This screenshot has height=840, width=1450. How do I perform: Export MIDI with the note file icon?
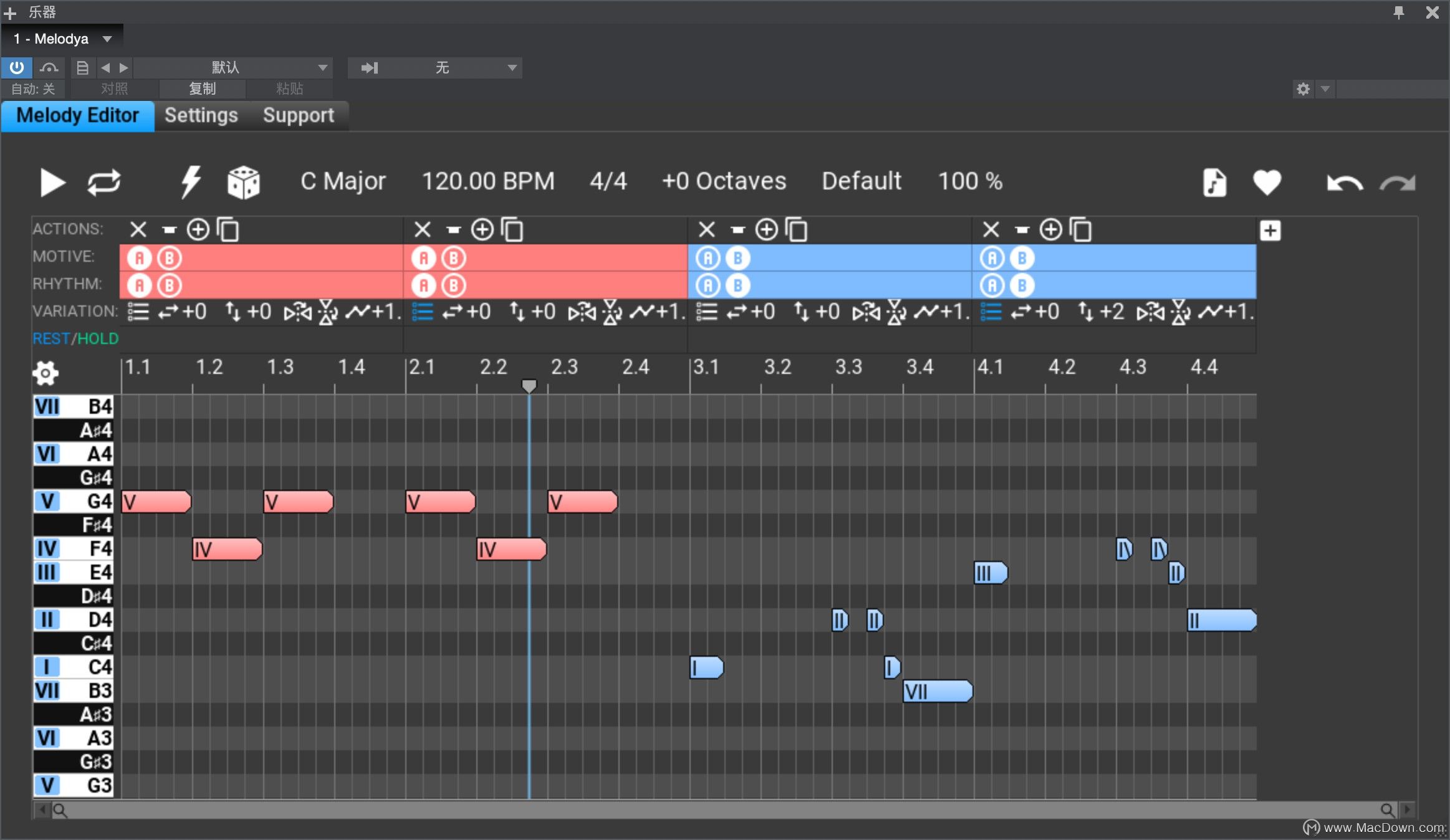tap(1214, 183)
